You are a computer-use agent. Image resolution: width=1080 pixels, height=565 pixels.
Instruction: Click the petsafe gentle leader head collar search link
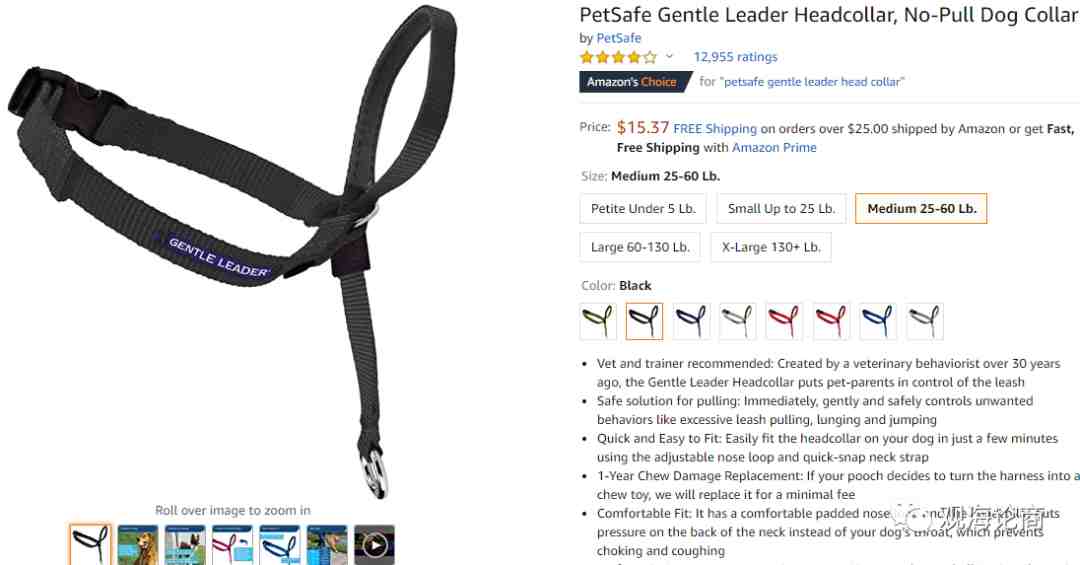click(x=811, y=81)
